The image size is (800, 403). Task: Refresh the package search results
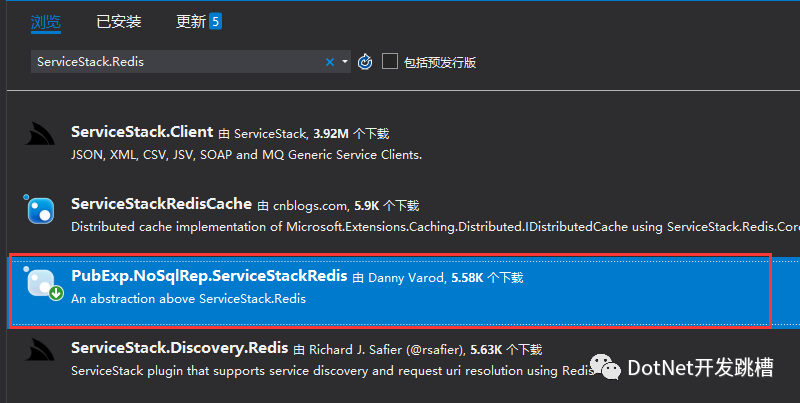point(365,62)
